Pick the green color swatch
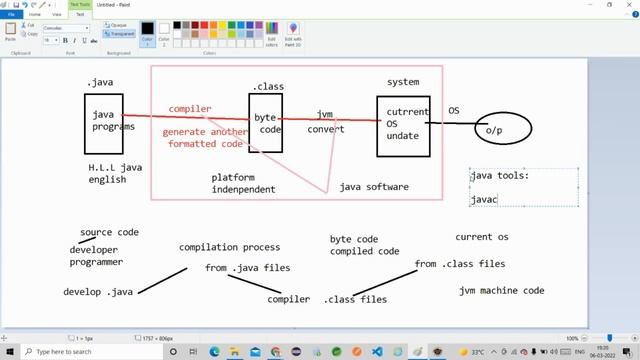 click(x=231, y=25)
